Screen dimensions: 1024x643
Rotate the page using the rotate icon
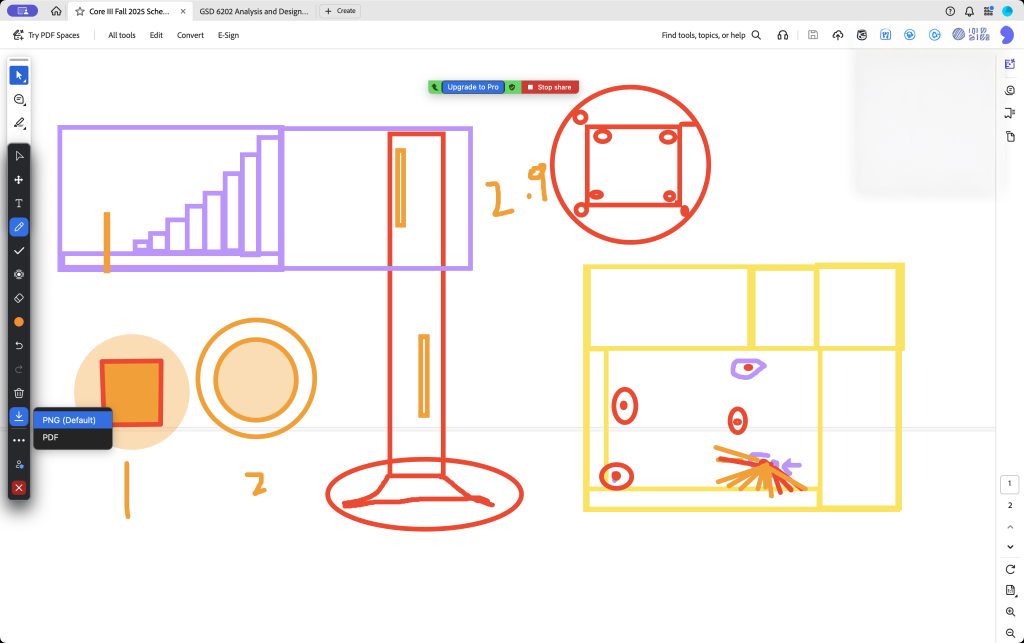tap(1010, 569)
